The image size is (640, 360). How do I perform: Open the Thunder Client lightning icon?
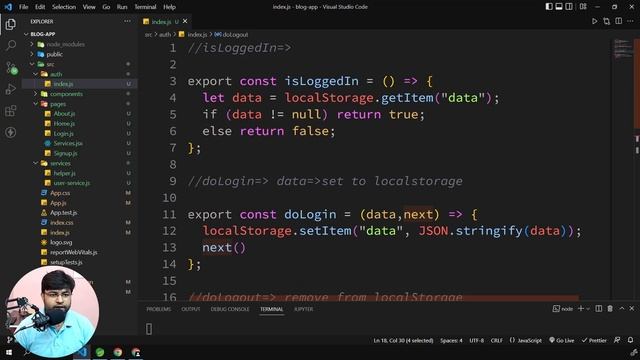point(11,132)
